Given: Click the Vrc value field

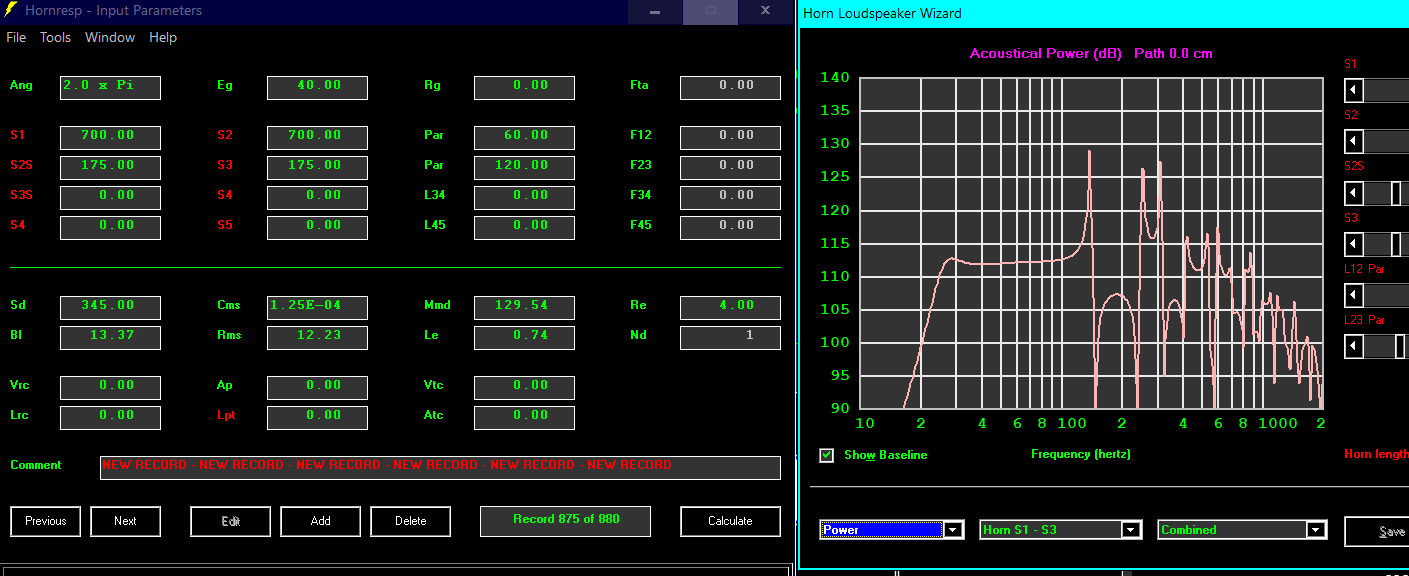Looking at the screenshot, I should 110,387.
